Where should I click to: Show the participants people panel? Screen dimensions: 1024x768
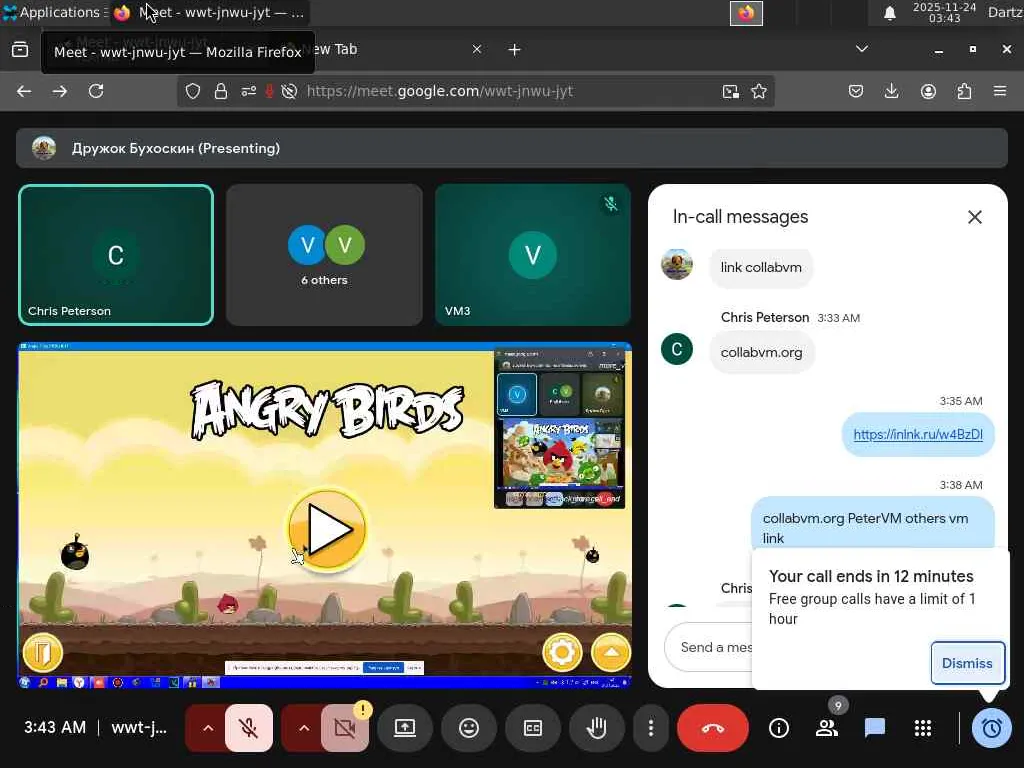tap(827, 728)
